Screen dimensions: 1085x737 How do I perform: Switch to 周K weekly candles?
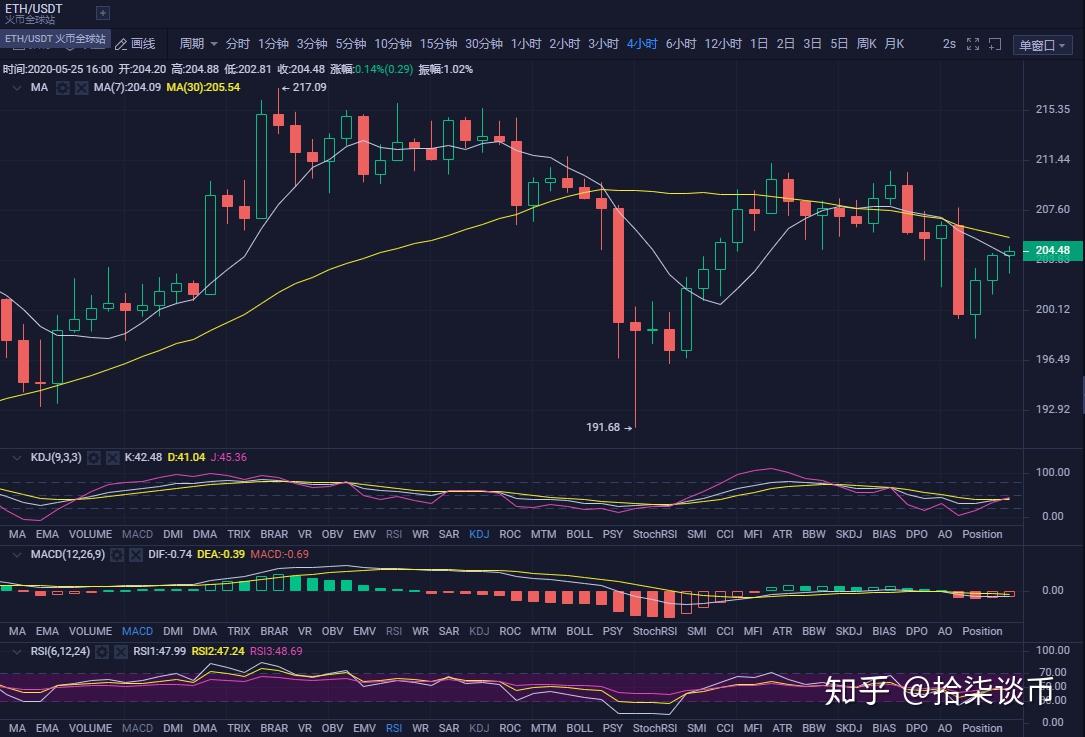click(866, 44)
